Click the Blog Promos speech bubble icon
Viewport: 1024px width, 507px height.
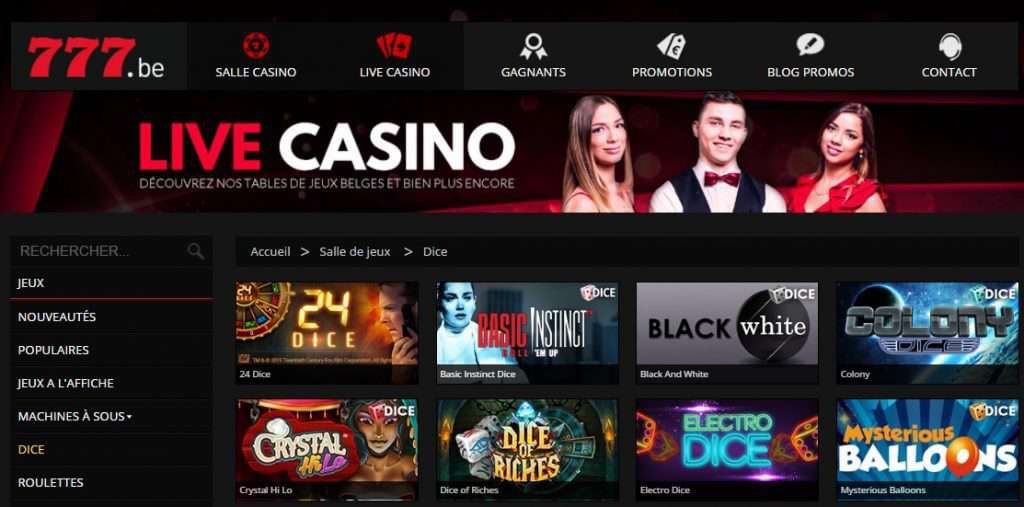coord(810,45)
